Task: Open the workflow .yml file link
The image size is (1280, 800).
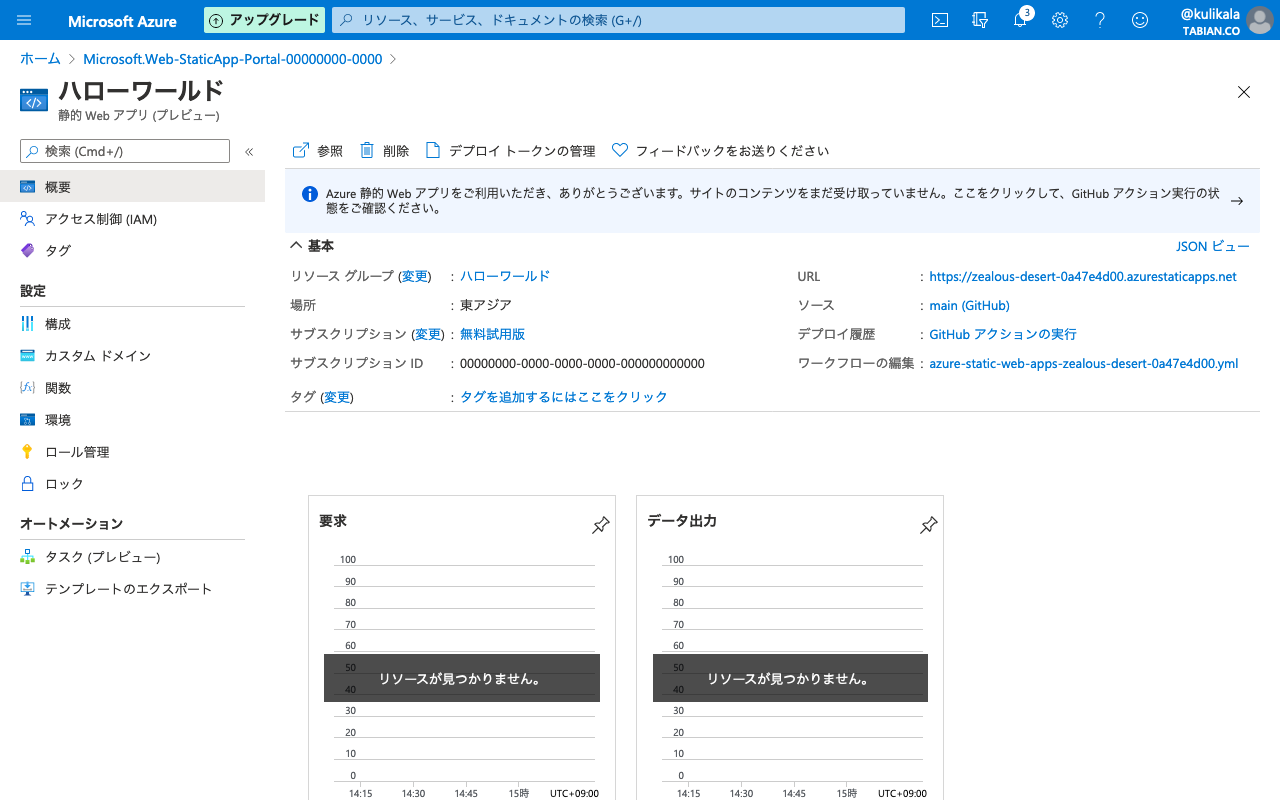Action: point(1084,364)
